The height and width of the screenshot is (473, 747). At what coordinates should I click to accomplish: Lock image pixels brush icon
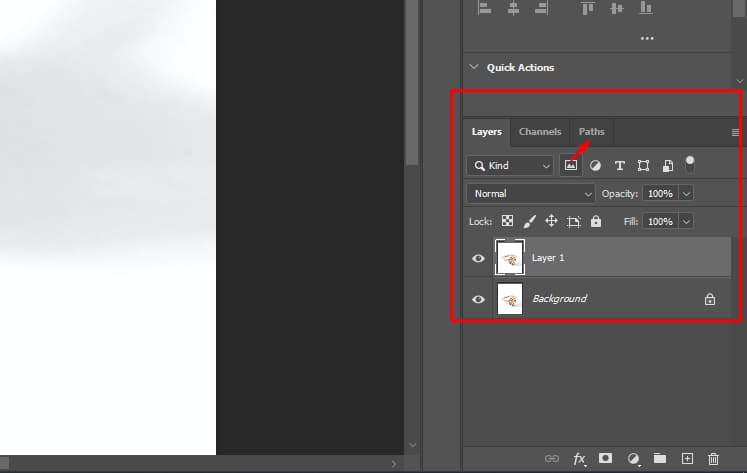tap(529, 221)
